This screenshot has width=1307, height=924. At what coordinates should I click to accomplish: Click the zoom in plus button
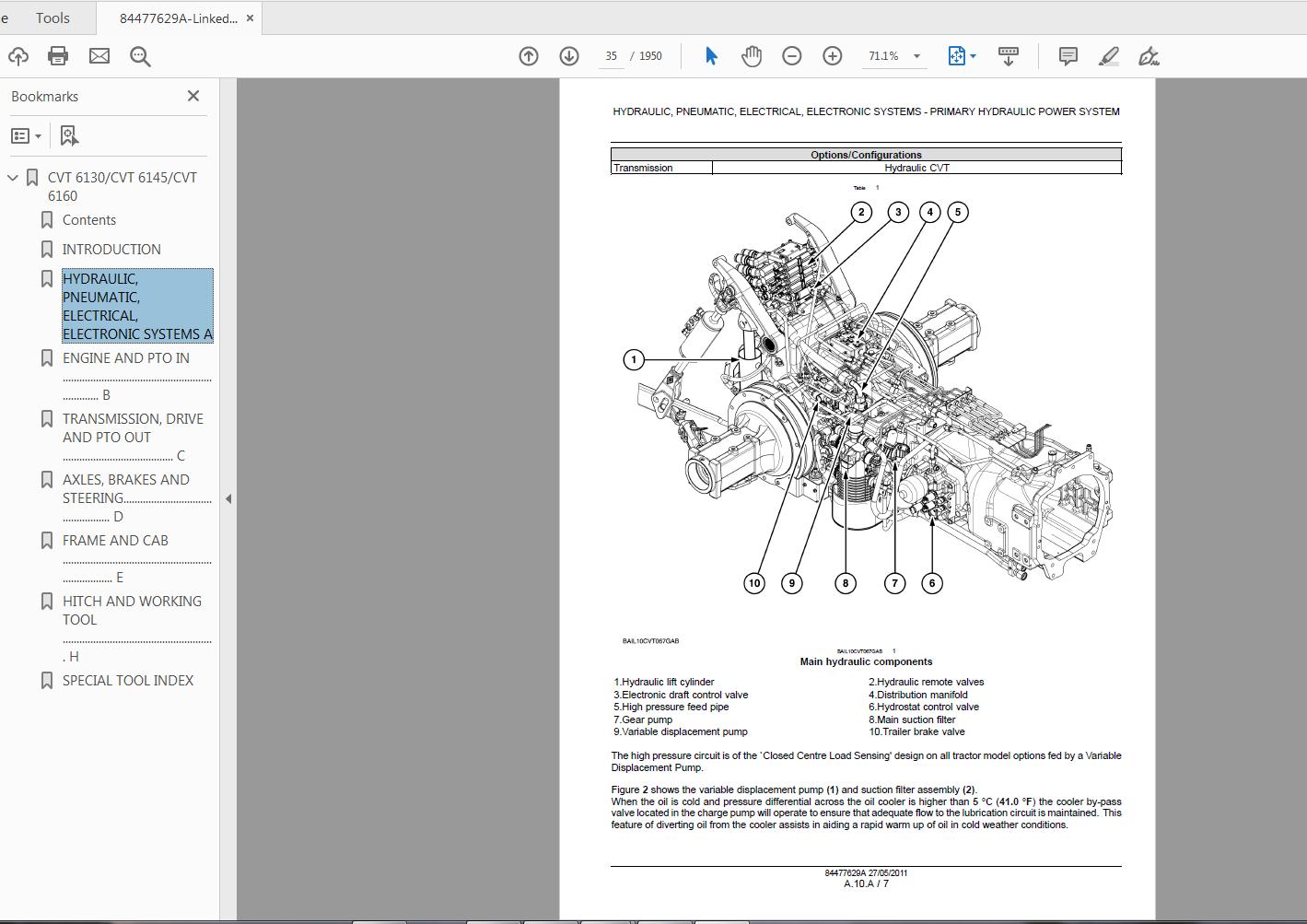tap(833, 56)
